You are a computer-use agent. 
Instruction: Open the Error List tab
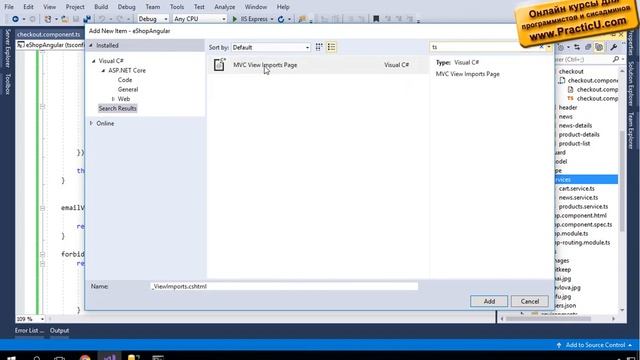tap(29, 331)
